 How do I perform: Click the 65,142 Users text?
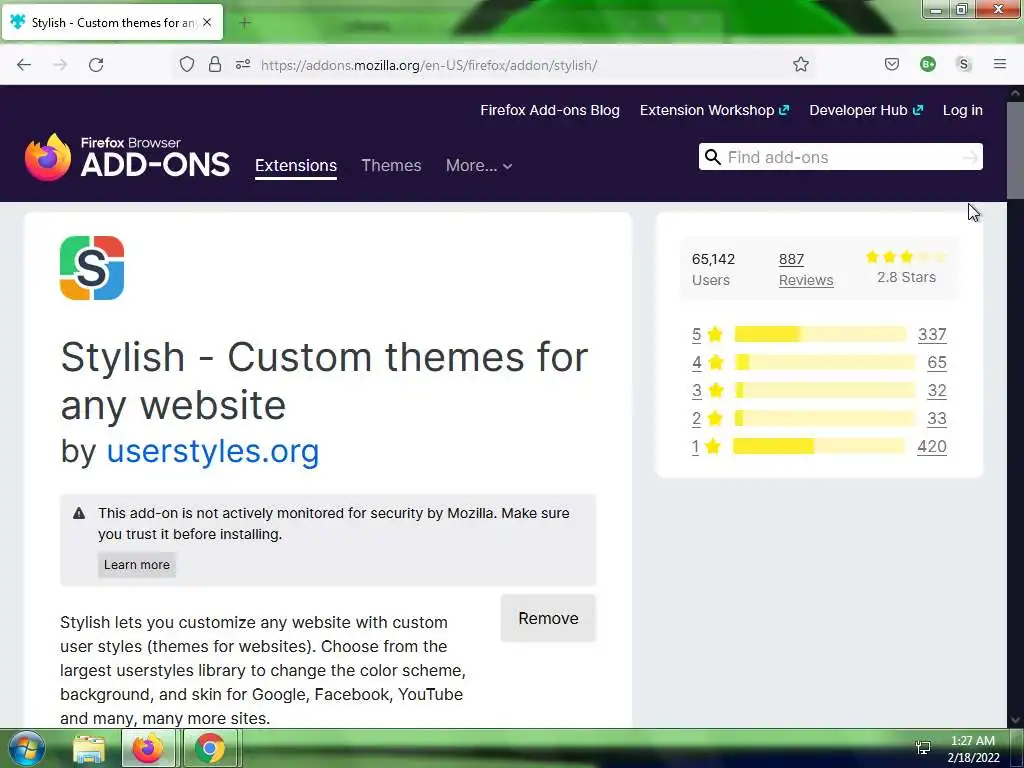(x=713, y=269)
